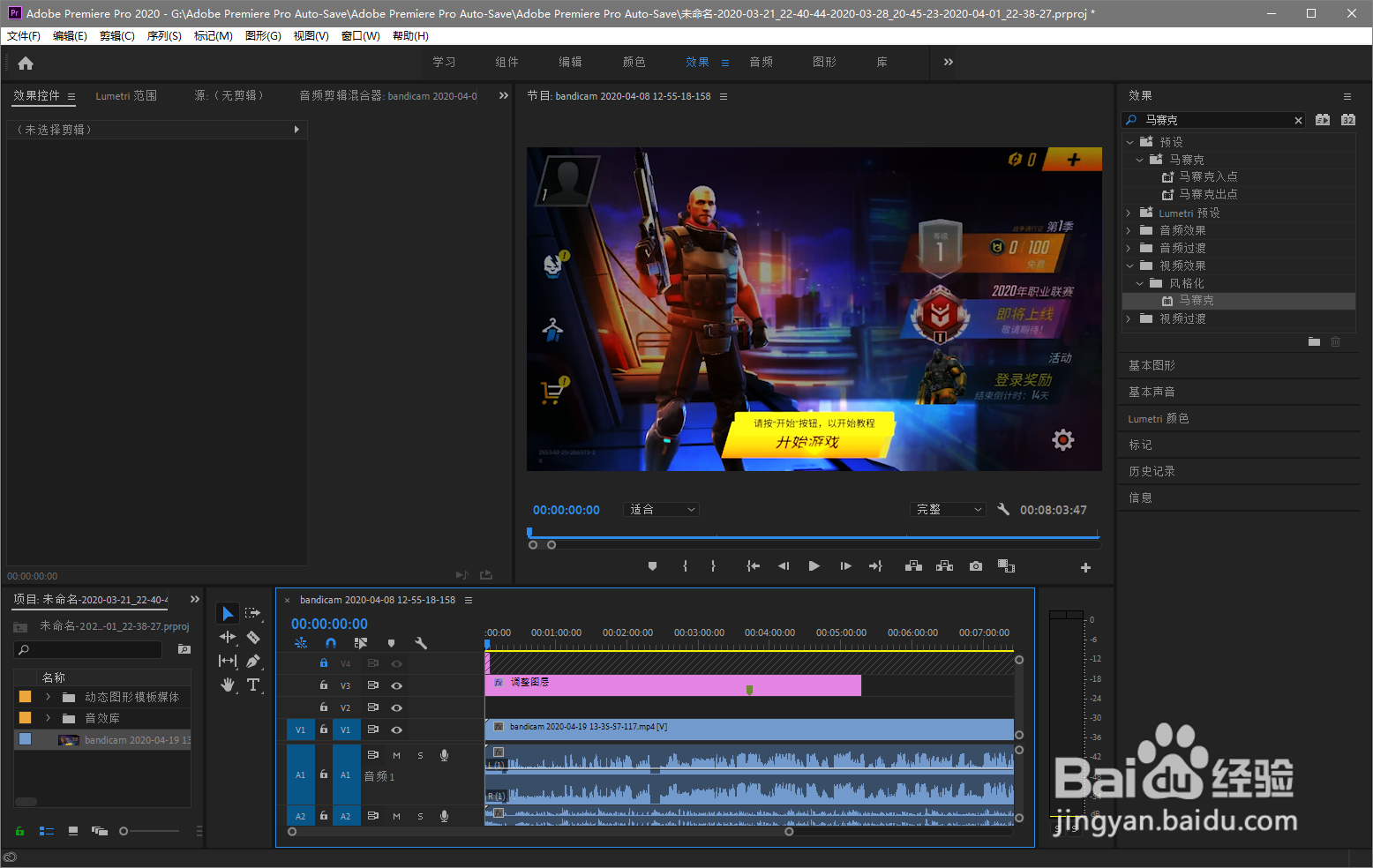The width and height of the screenshot is (1373, 868).
Task: Click the new custom bin icon in Effects
Action: pos(1314,341)
